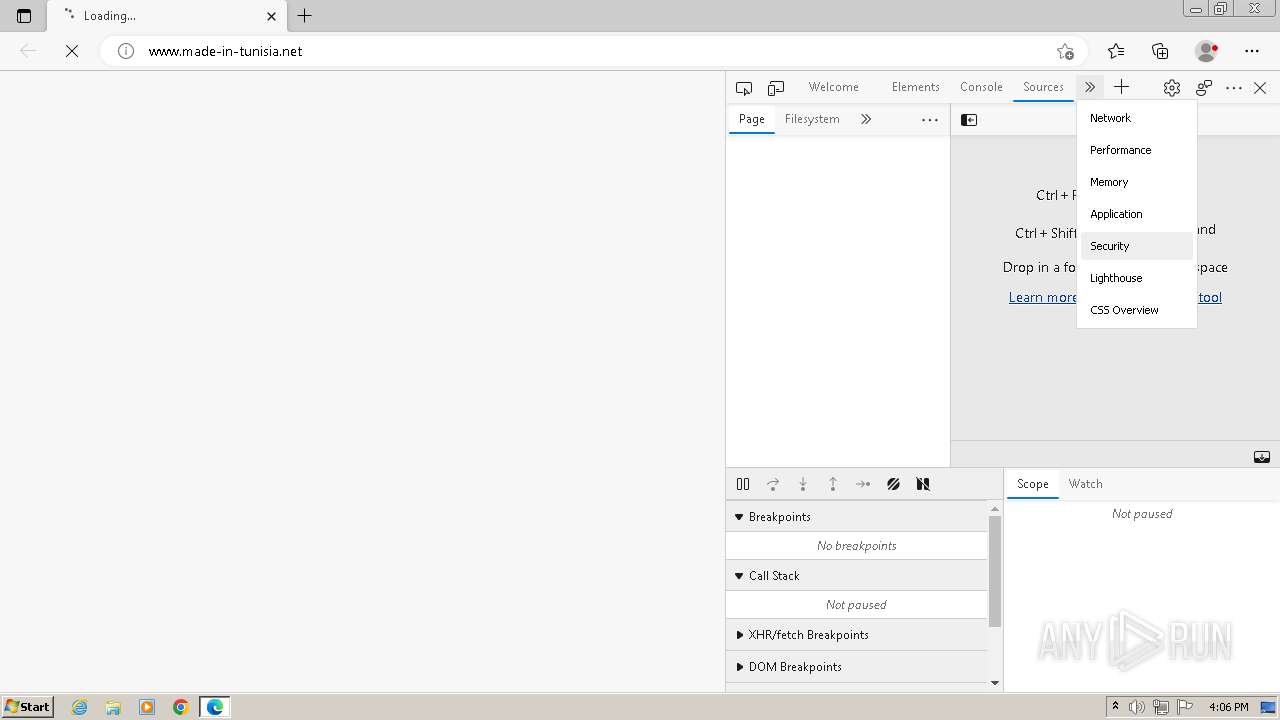Collapse the Call Stack section

[x=857, y=576]
